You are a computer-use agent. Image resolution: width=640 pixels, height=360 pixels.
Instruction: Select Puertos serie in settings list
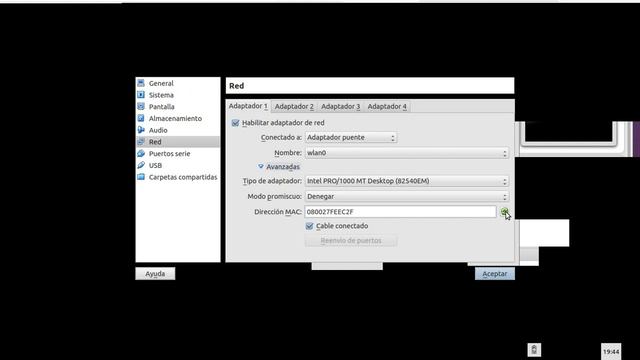(178, 154)
